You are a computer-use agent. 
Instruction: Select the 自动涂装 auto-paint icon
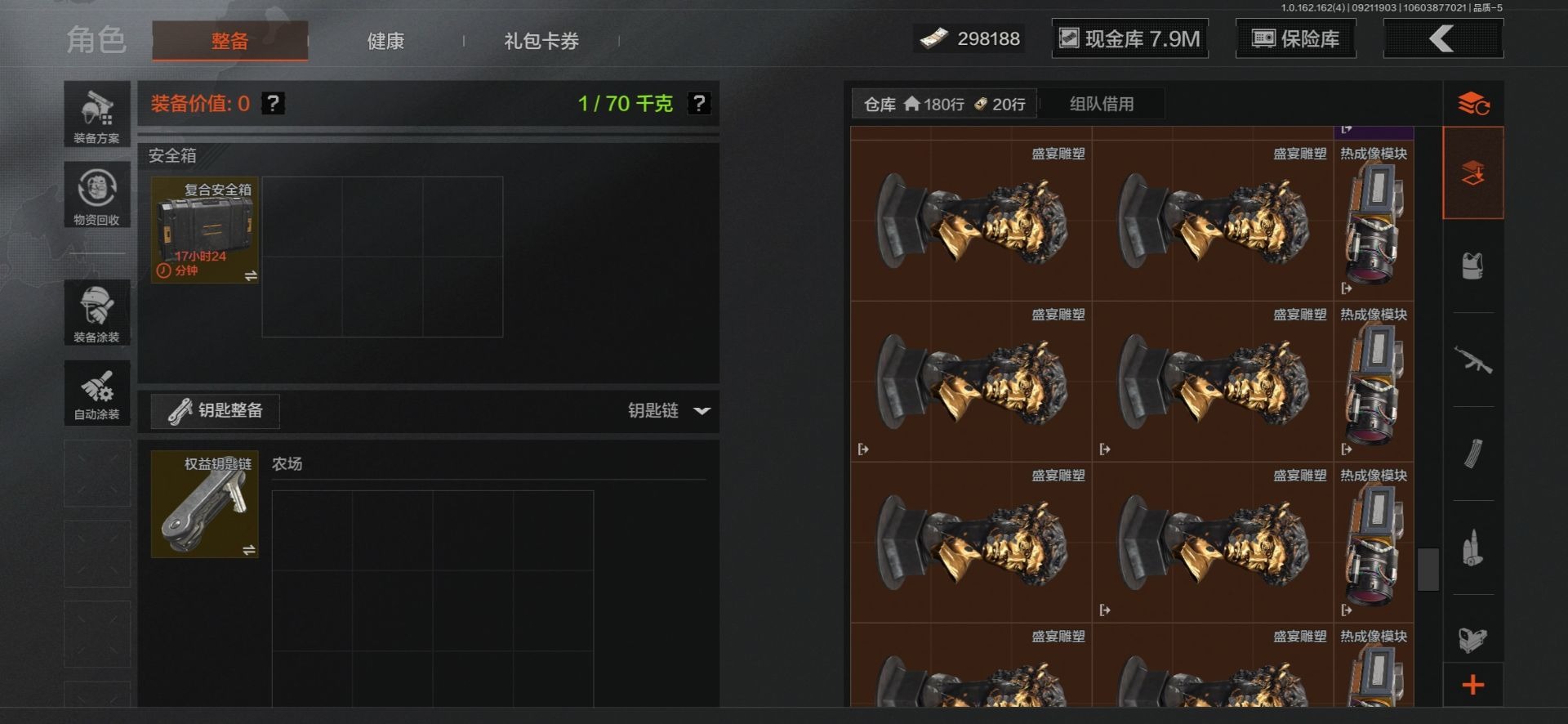pos(97,392)
